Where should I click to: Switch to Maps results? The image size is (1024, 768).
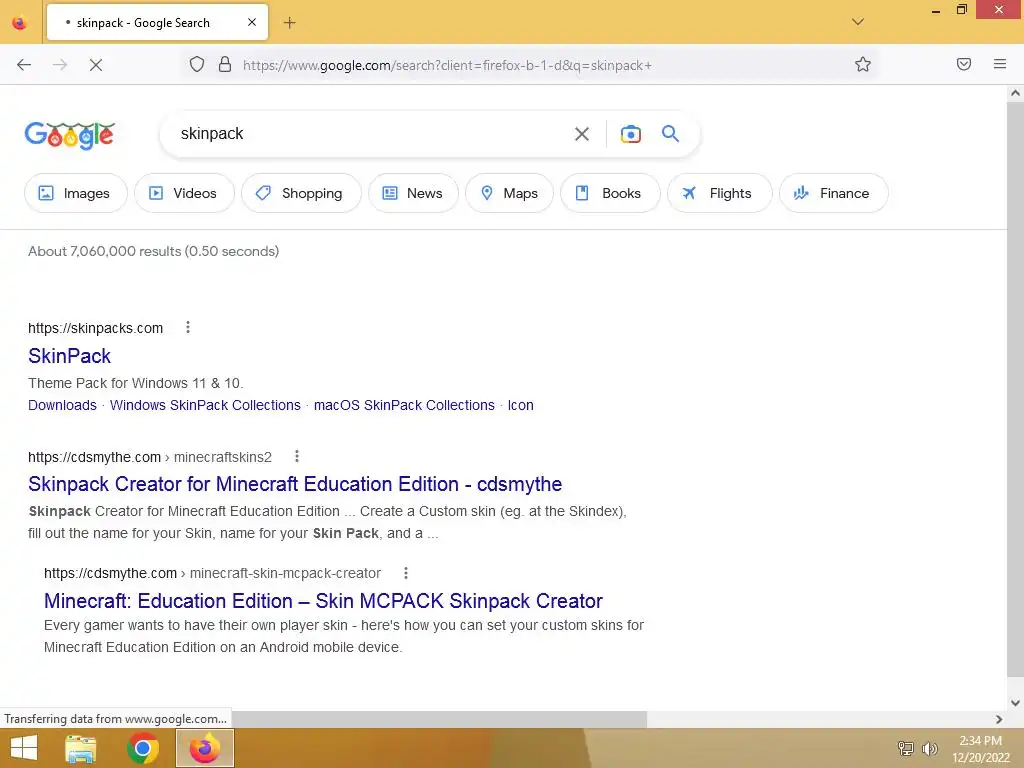click(509, 193)
